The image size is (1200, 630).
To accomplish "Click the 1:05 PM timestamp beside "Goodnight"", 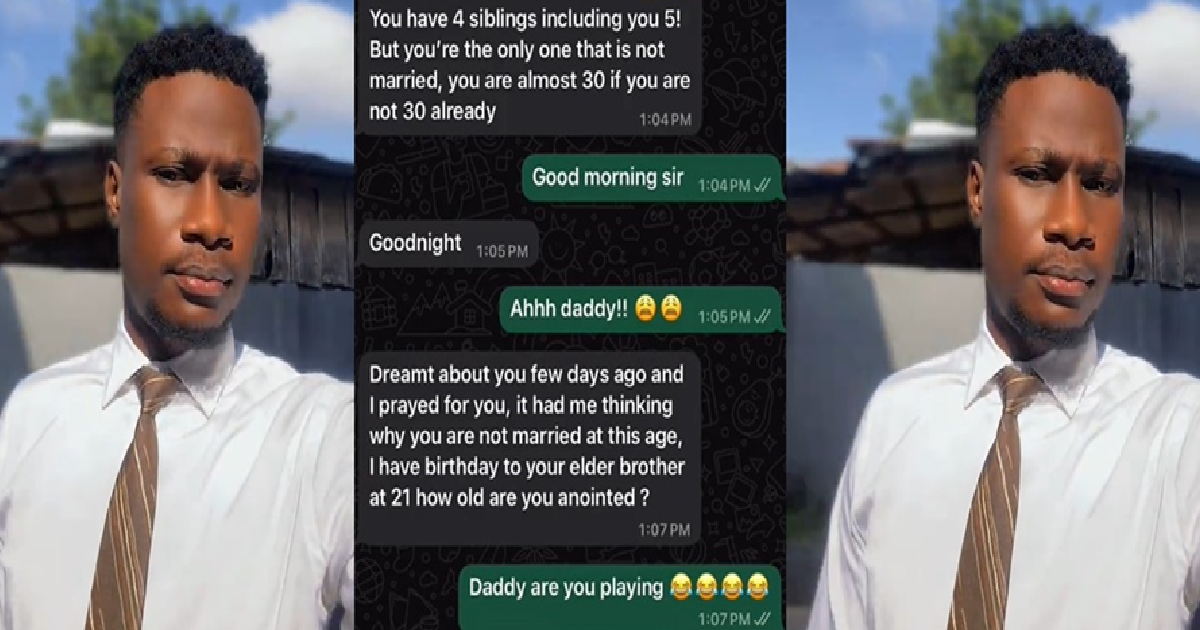I will point(502,252).
